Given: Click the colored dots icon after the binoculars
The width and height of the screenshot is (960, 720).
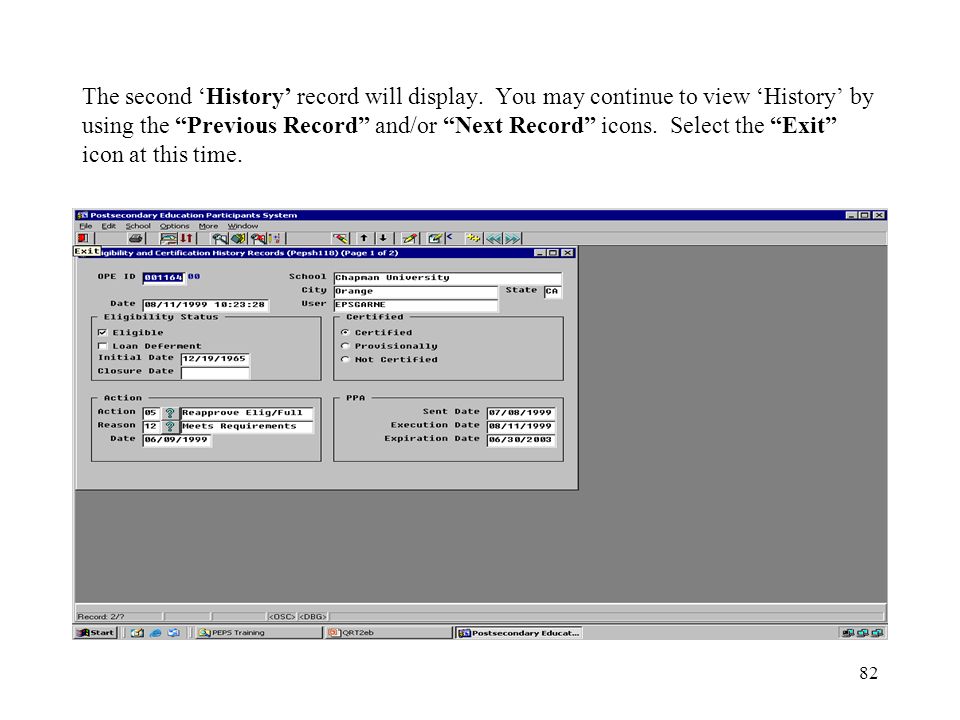Looking at the screenshot, I should tap(275, 238).
